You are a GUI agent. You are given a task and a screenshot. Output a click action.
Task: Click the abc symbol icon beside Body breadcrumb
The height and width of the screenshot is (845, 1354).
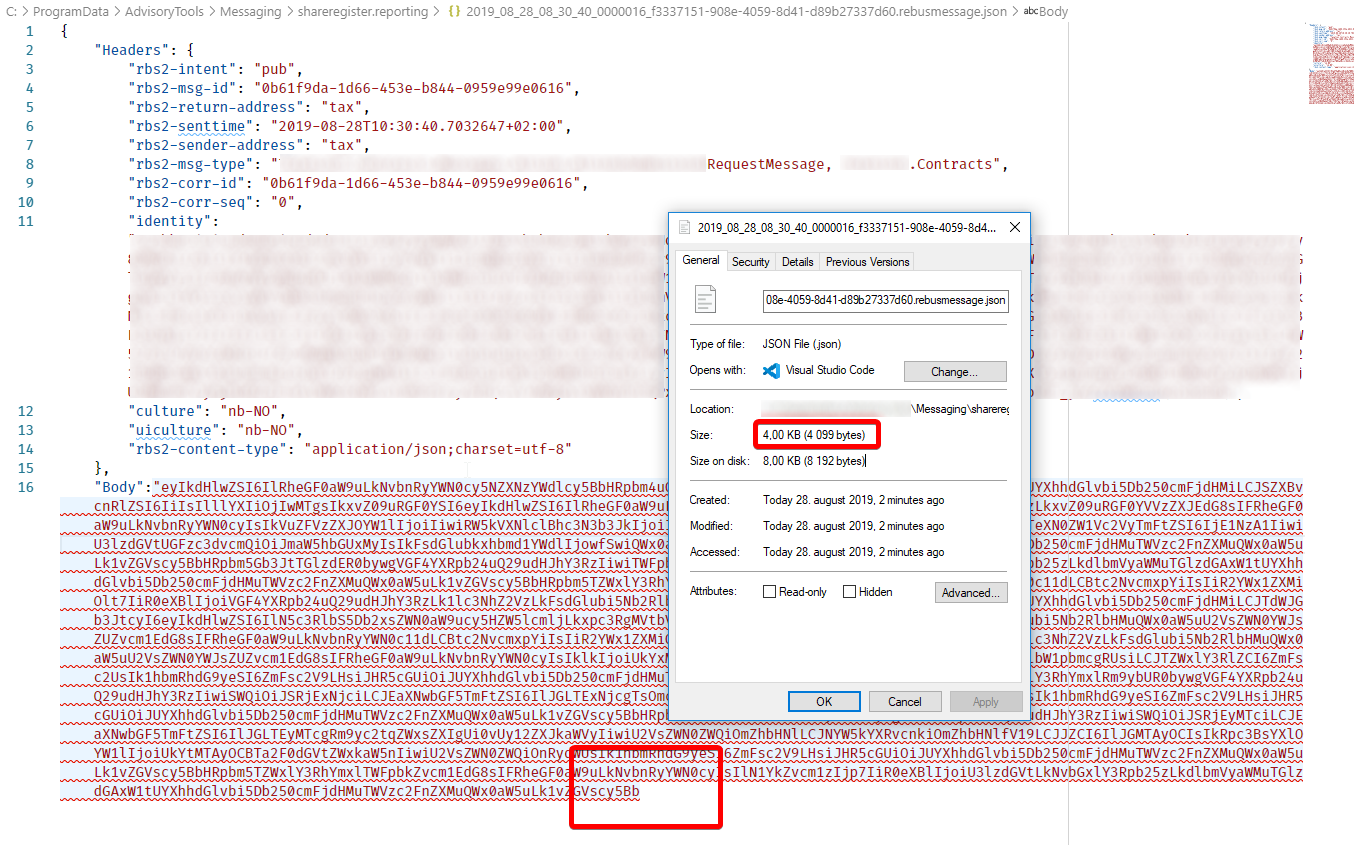pos(1033,12)
